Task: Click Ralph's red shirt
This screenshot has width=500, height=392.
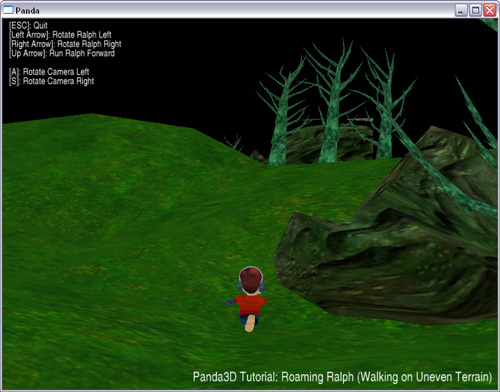Action: point(250,304)
